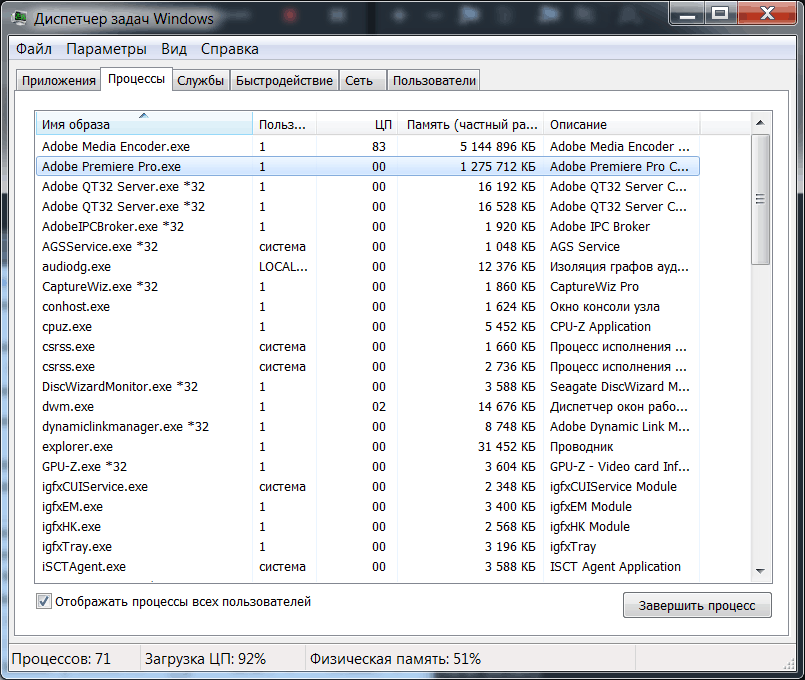Select the igfxEM.exe process
This screenshot has width=805, height=680.
tap(368, 507)
